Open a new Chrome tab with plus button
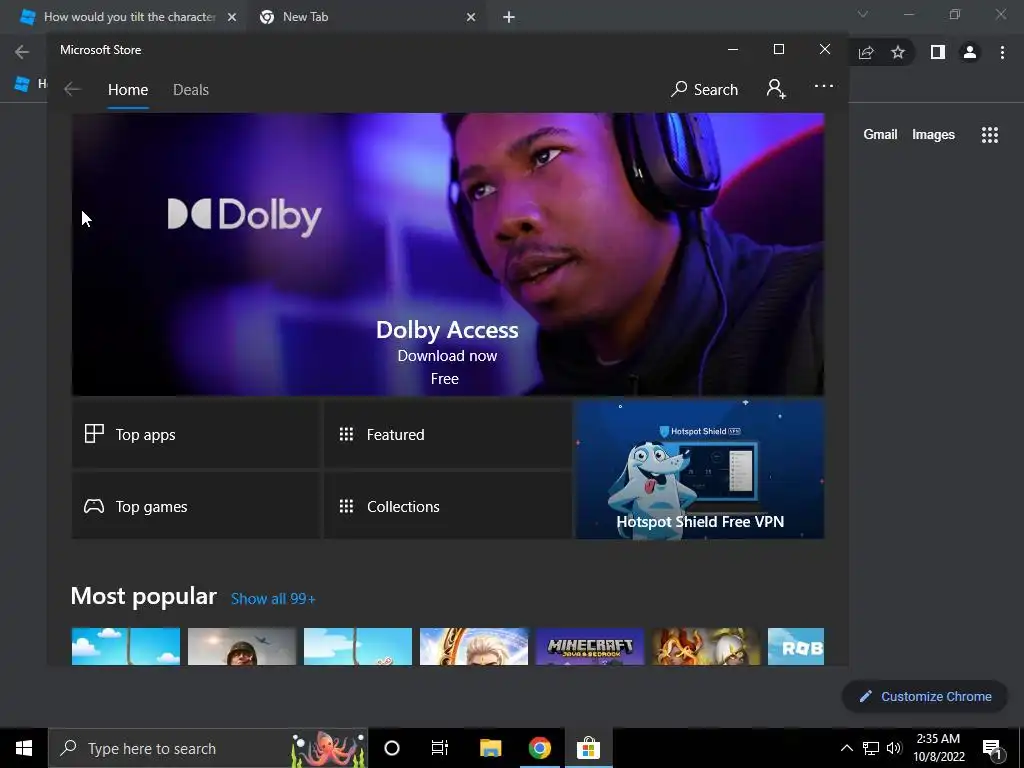 click(509, 18)
